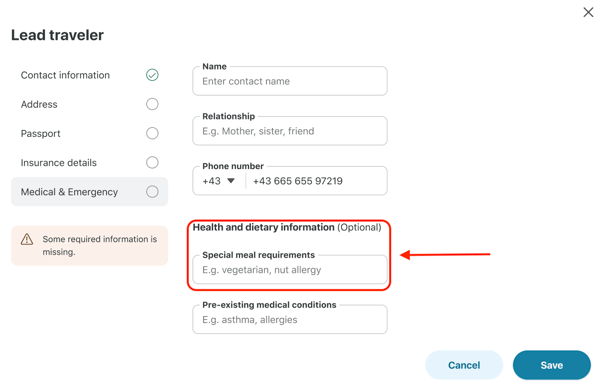600x389 pixels.
Task: Focus the Pre-existing medical conditions field
Action: [x=290, y=319]
